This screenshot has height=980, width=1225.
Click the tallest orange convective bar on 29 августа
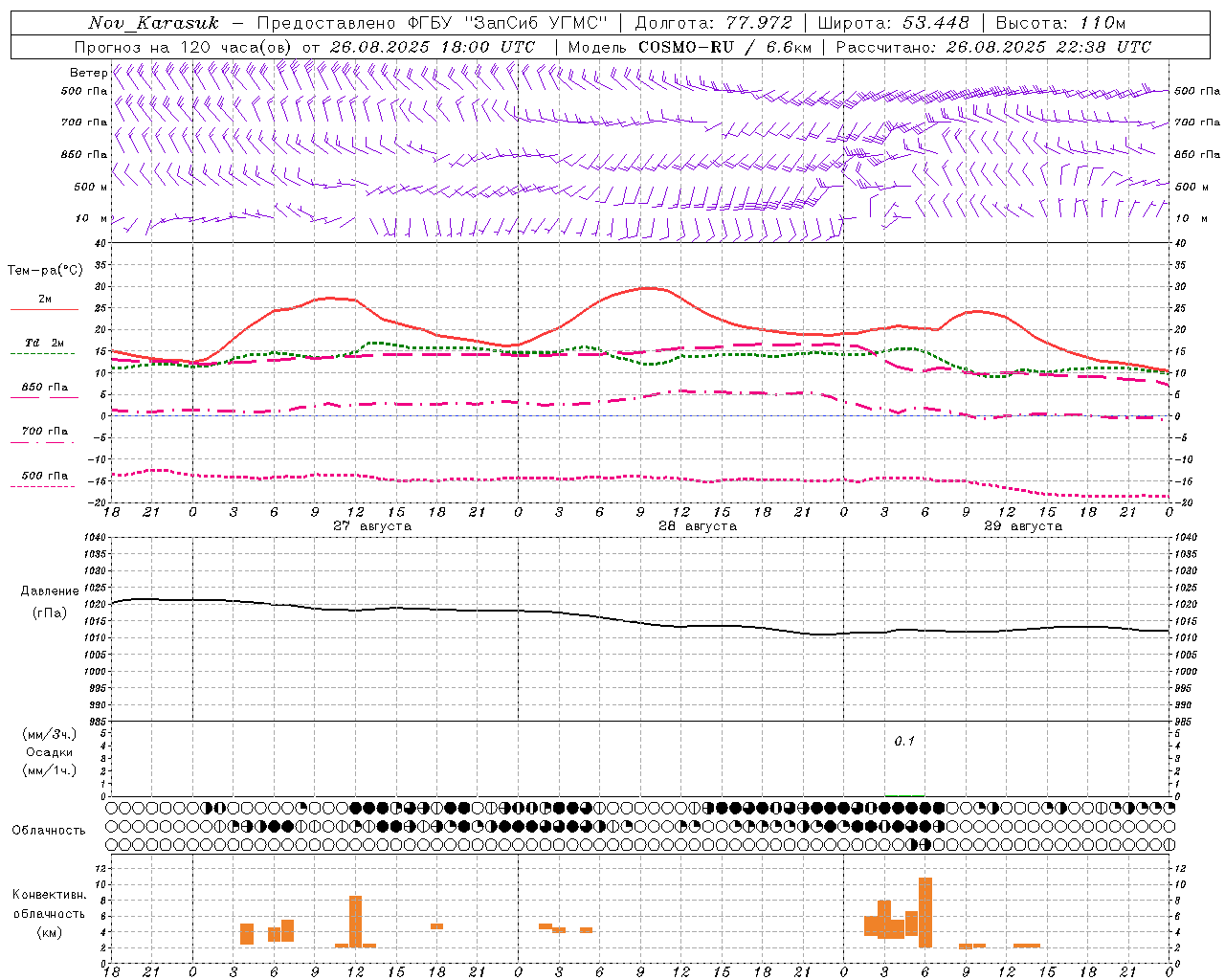click(924, 912)
